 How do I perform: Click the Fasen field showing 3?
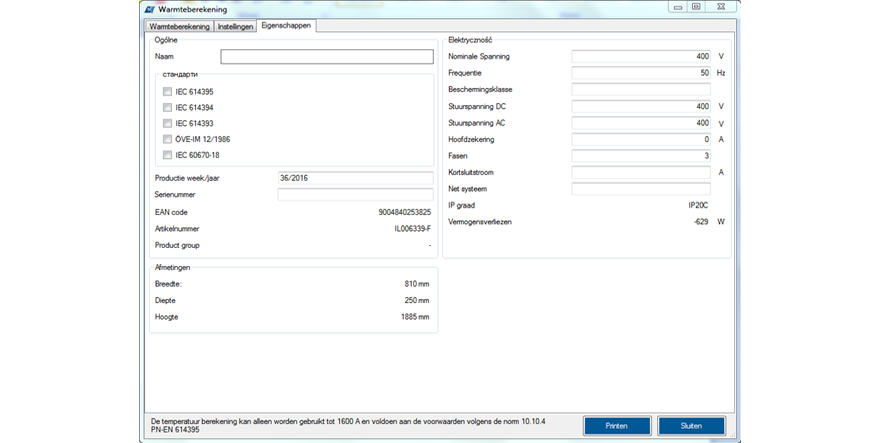641,156
